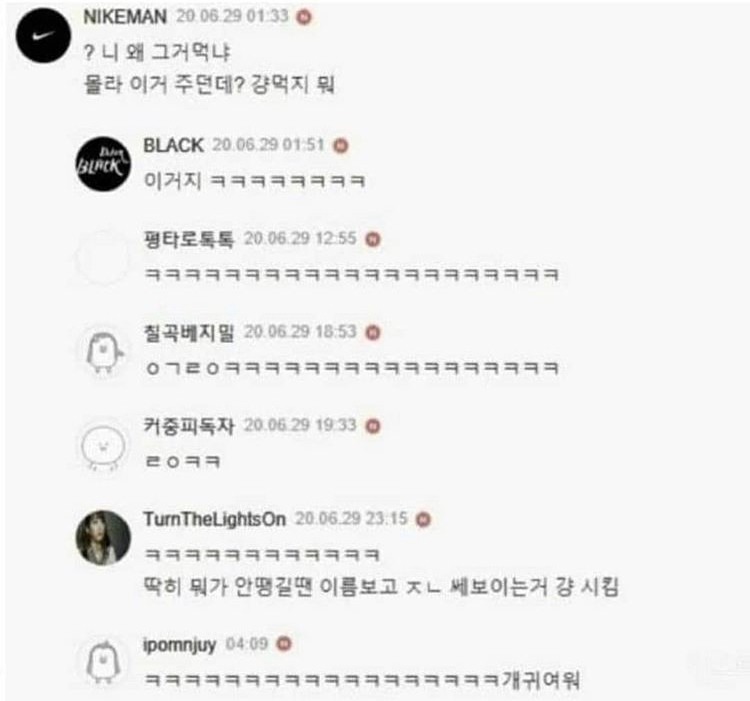
Task: Click the red badge beside ipomnjuy's 04:09 time
Action: click(284, 644)
